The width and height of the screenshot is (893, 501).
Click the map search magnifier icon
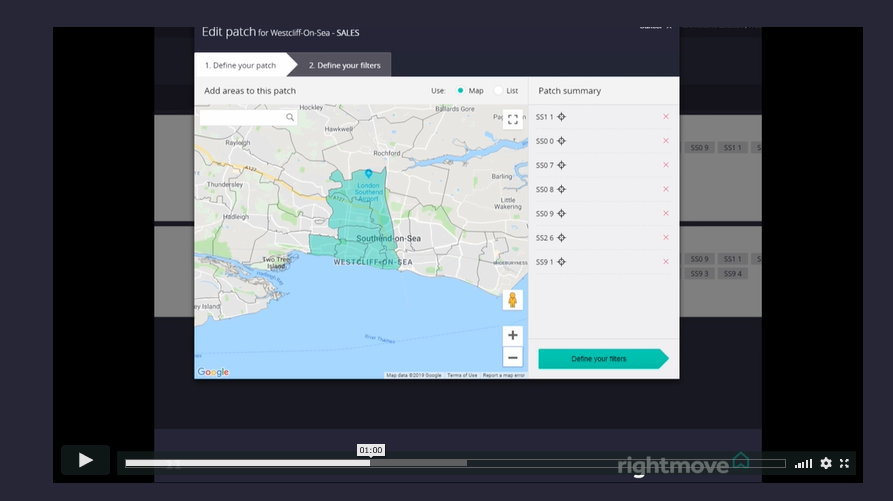coord(290,117)
